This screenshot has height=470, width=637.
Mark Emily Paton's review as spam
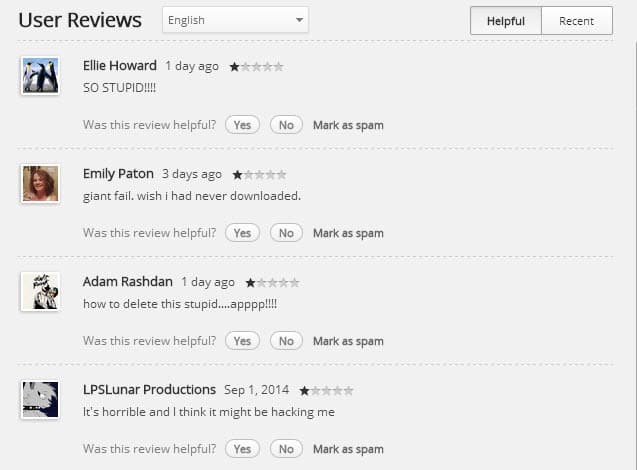pos(348,233)
